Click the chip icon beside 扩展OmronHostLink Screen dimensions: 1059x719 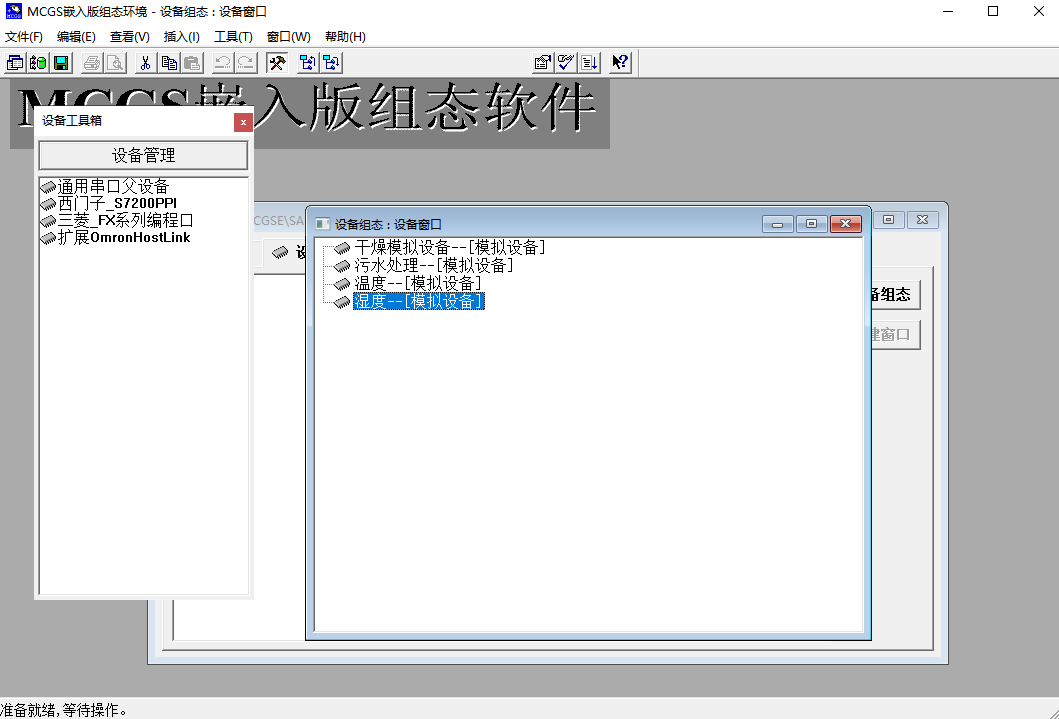(x=48, y=238)
